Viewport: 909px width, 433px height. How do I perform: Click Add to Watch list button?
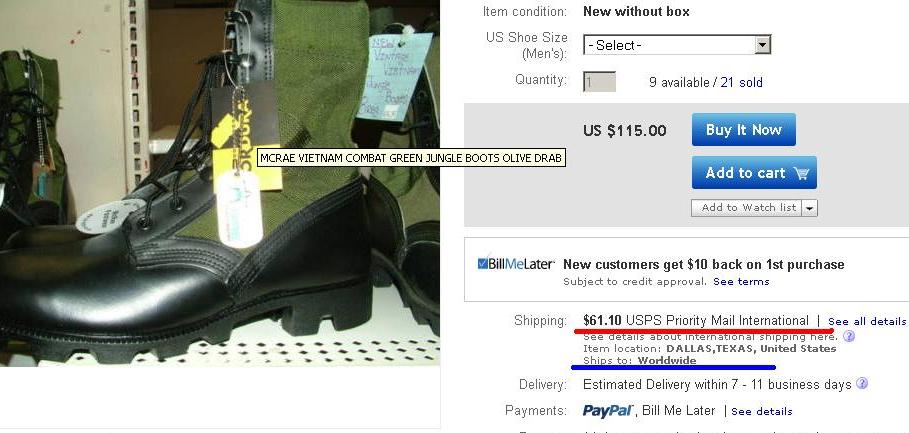point(747,208)
